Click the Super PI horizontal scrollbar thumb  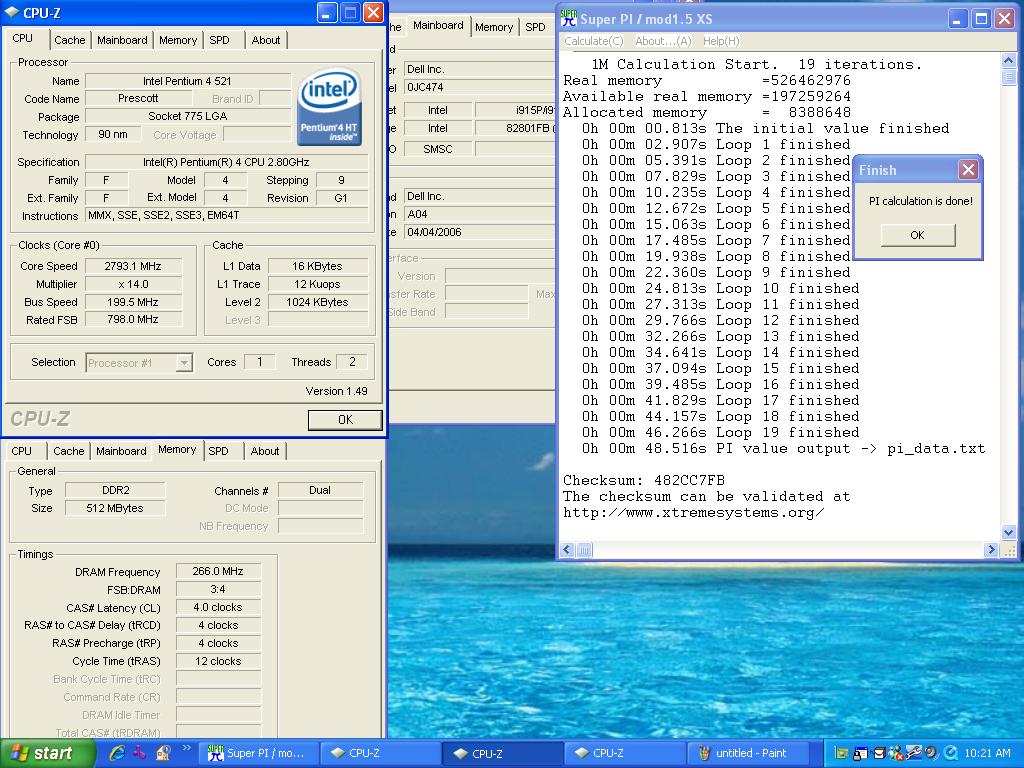[584, 550]
